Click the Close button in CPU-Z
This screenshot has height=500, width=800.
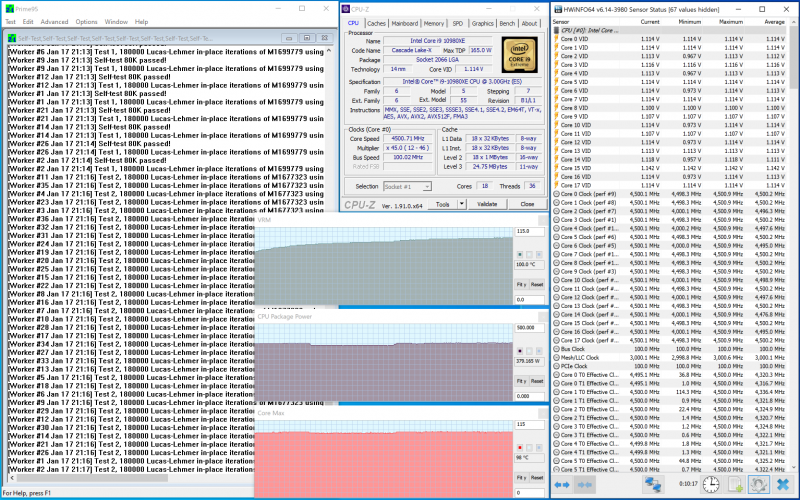click(x=527, y=204)
